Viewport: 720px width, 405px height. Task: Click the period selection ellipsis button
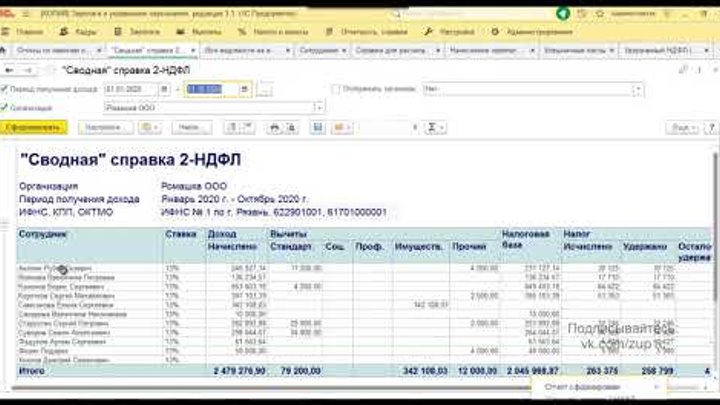click(265, 89)
